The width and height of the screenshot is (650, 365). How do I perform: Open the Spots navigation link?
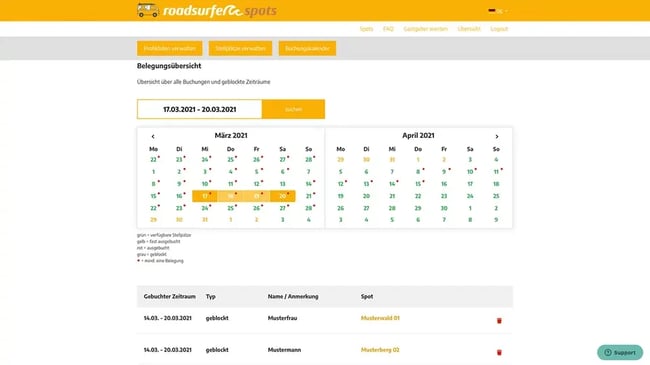tap(366, 29)
